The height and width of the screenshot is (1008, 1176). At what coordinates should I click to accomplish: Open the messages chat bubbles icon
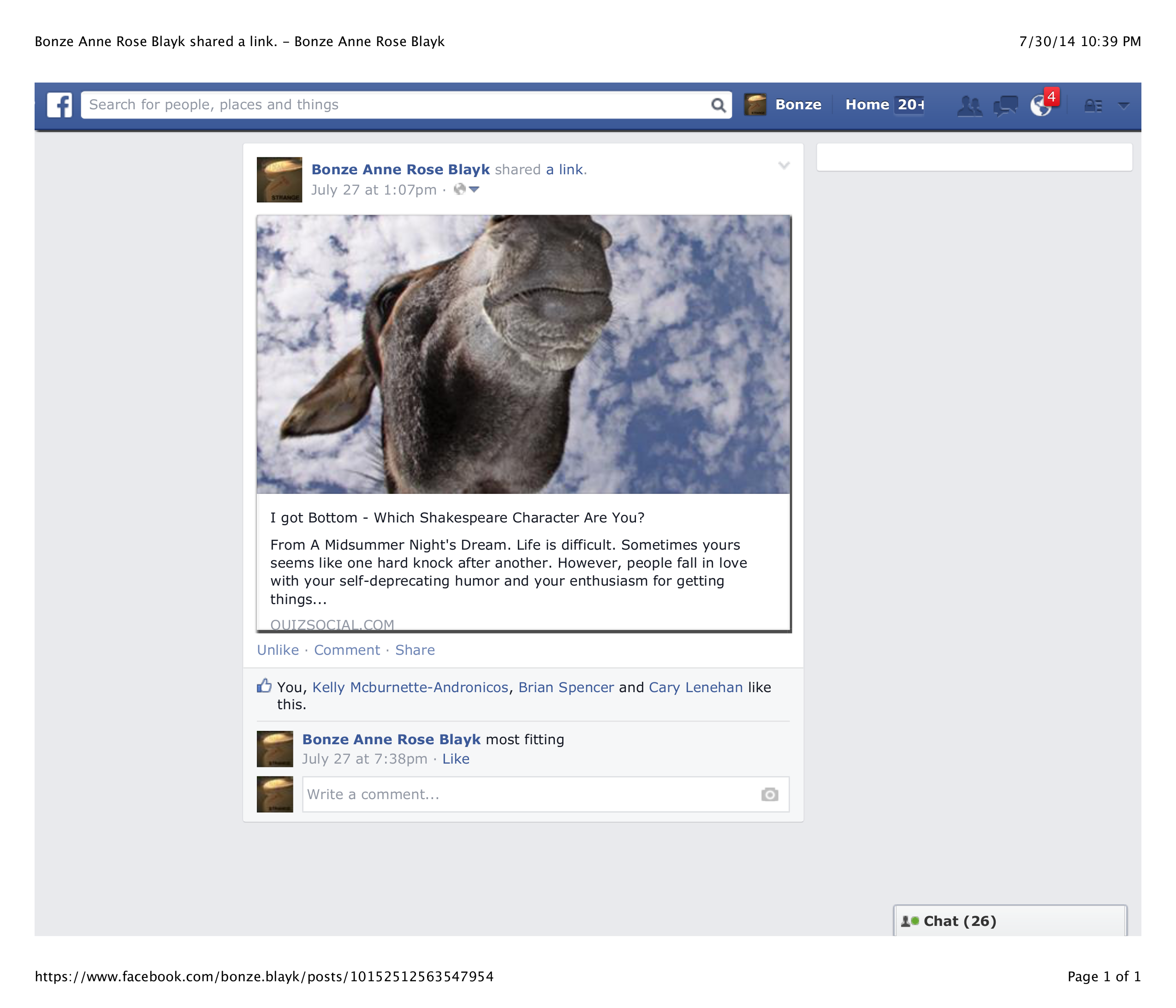[x=1006, y=106]
